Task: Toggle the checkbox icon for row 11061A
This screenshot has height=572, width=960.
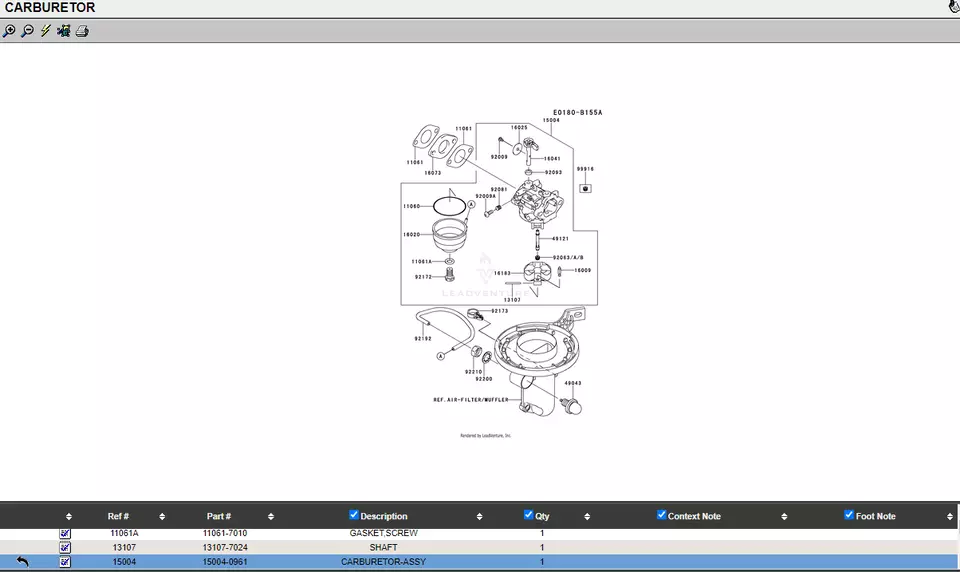Action: click(x=65, y=534)
